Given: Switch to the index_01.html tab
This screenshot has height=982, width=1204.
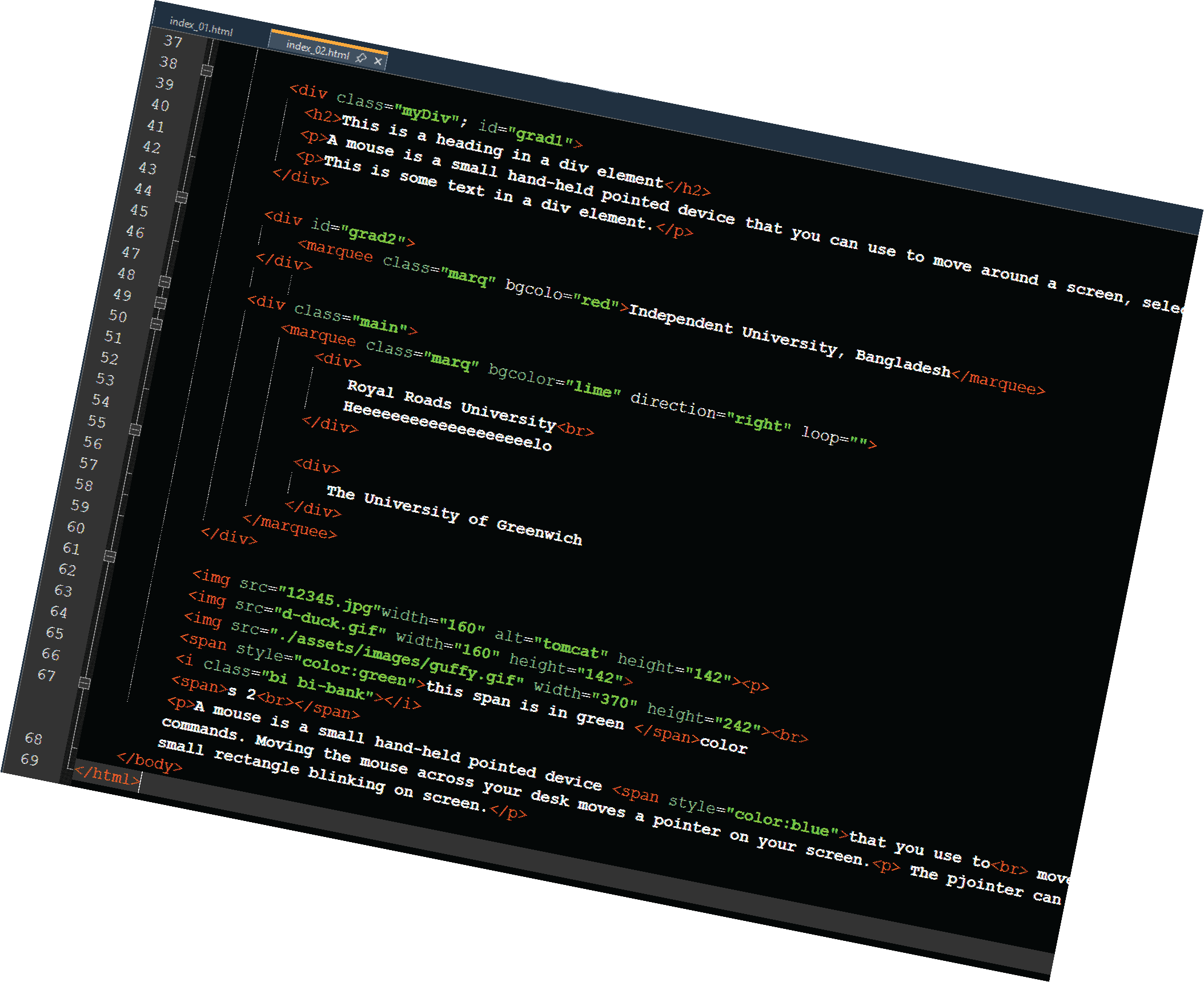Looking at the screenshot, I should coord(201,27).
